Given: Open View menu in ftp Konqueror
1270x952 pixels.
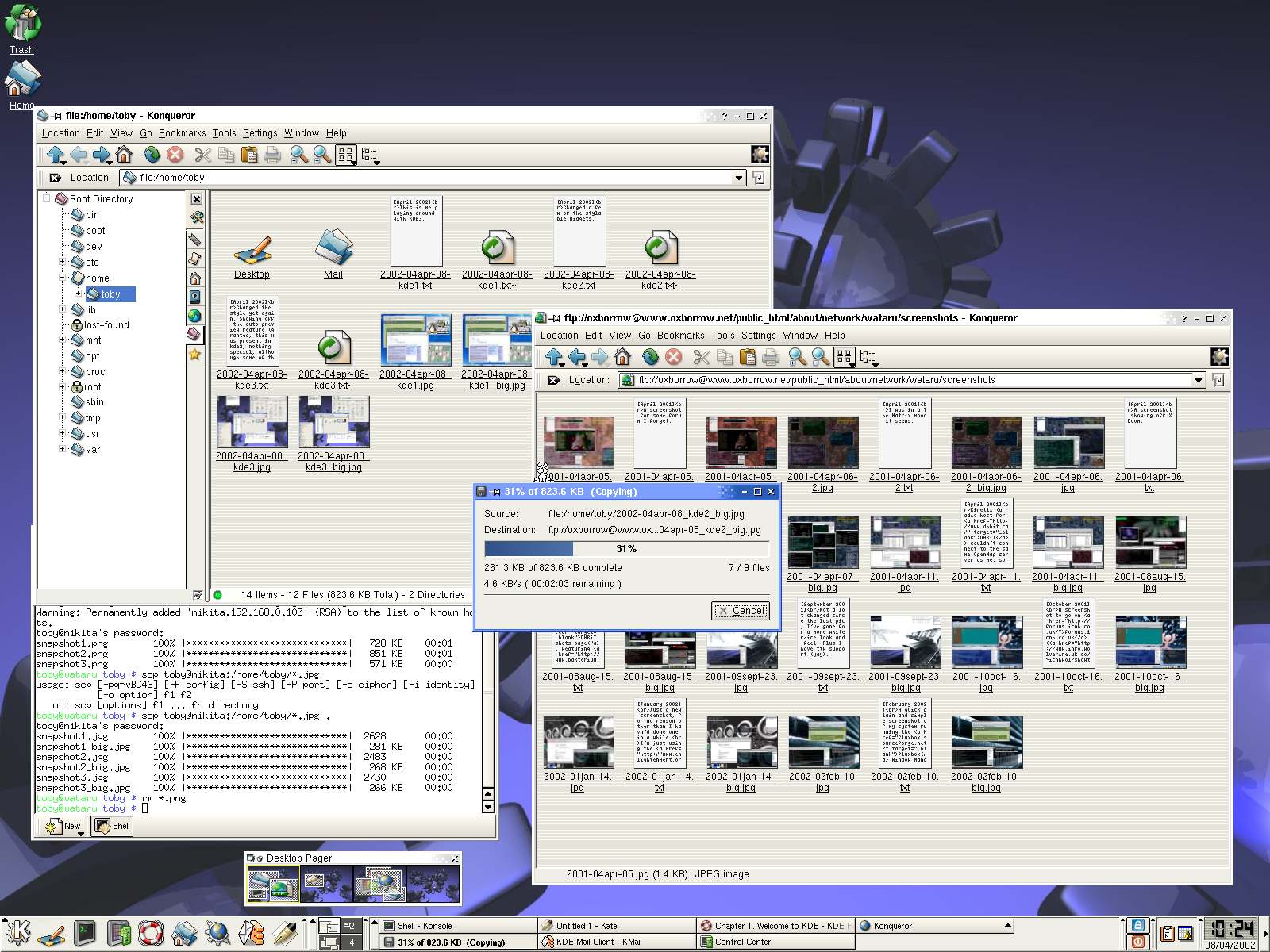Looking at the screenshot, I should (619, 336).
